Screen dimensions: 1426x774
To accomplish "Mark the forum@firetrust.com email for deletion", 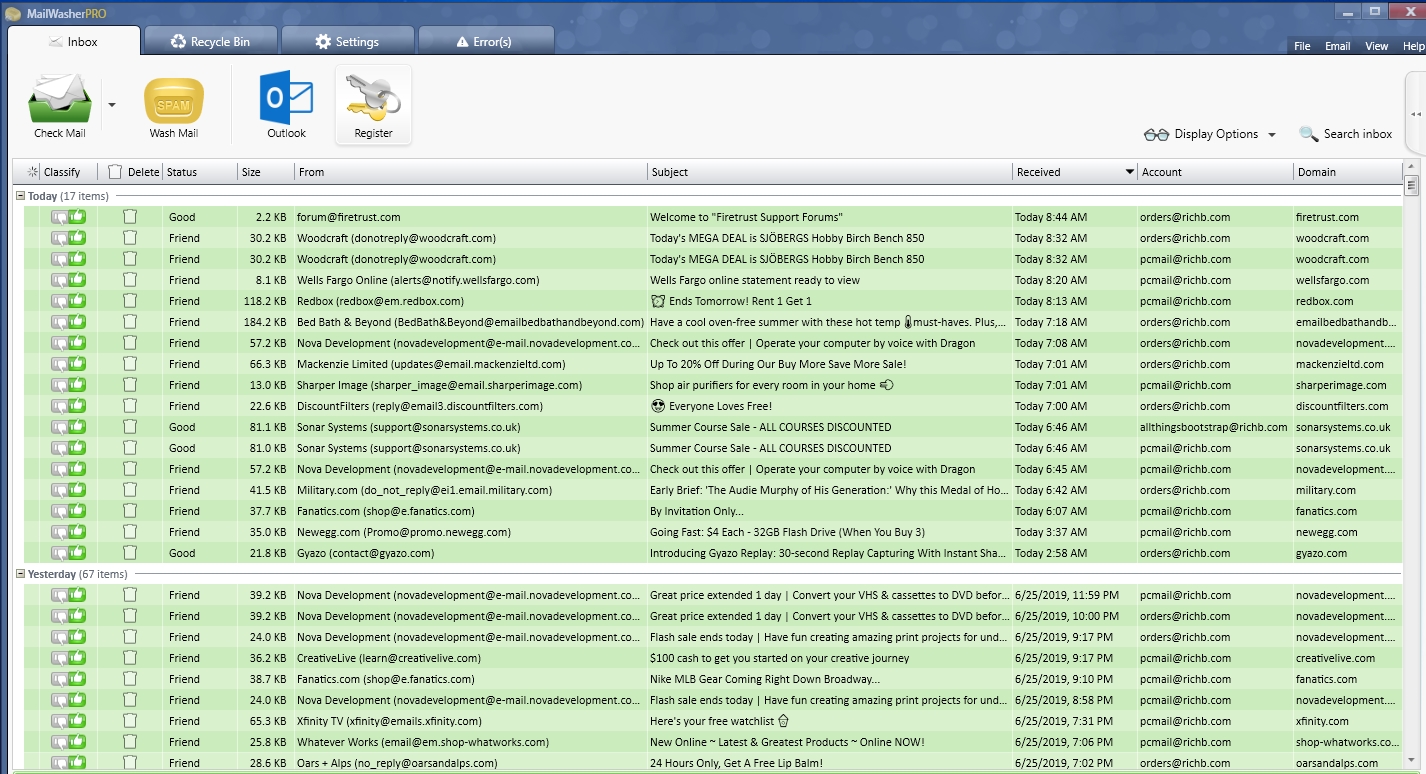I will click(x=130, y=217).
